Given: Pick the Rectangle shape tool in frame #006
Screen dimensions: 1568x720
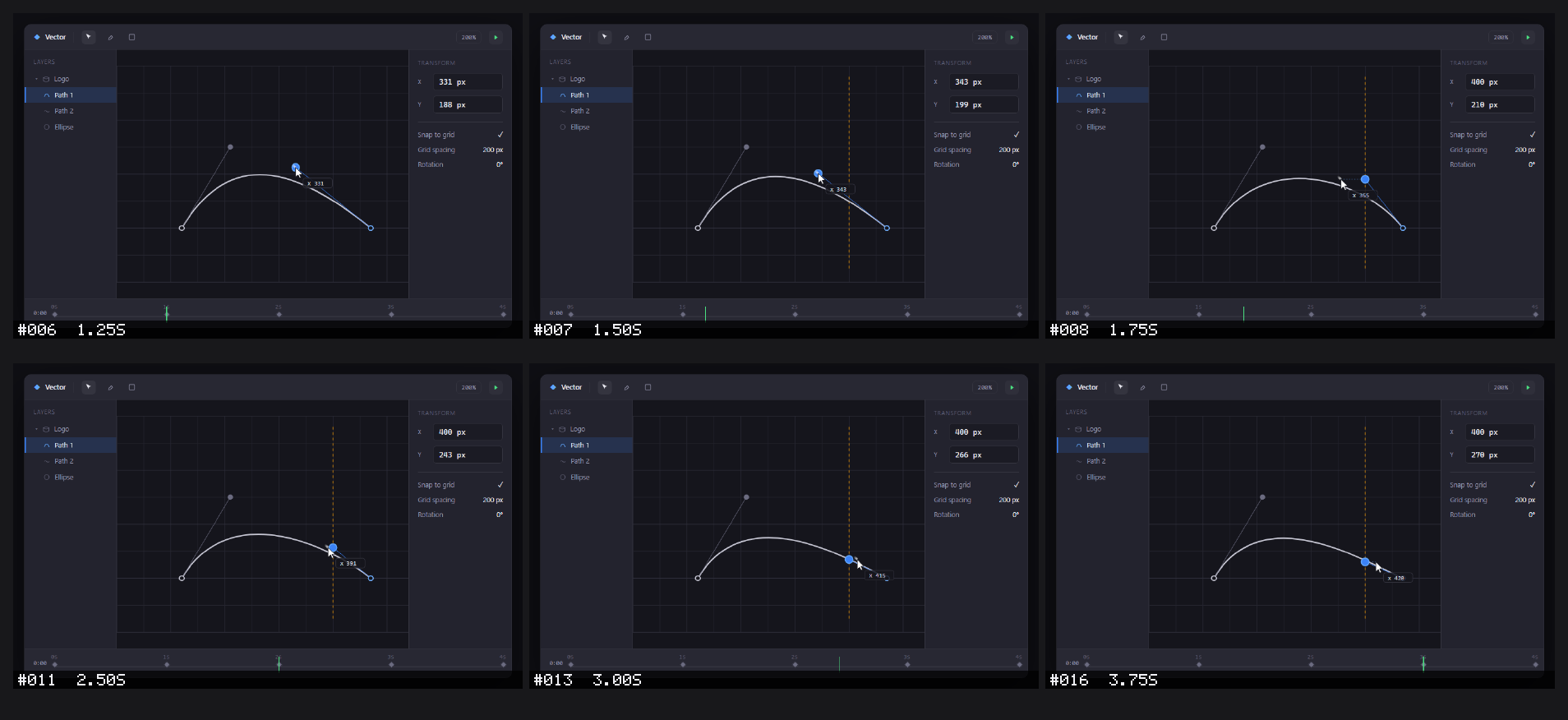Looking at the screenshot, I should (131, 37).
